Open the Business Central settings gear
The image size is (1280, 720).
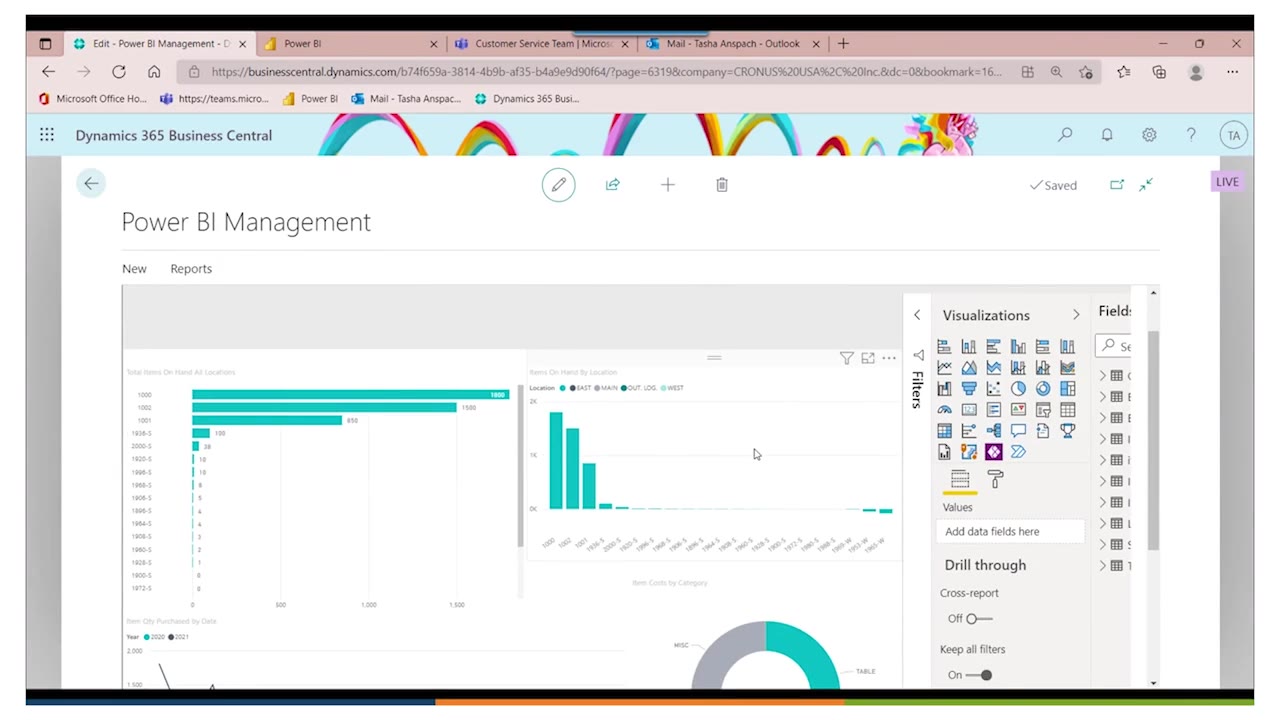click(1149, 135)
